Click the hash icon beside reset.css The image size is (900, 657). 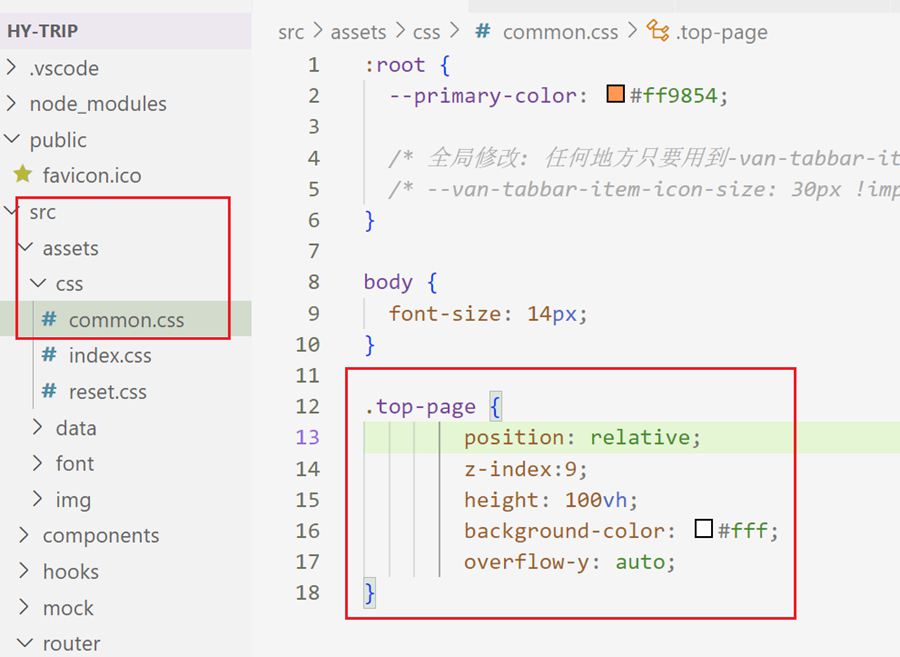tap(49, 391)
